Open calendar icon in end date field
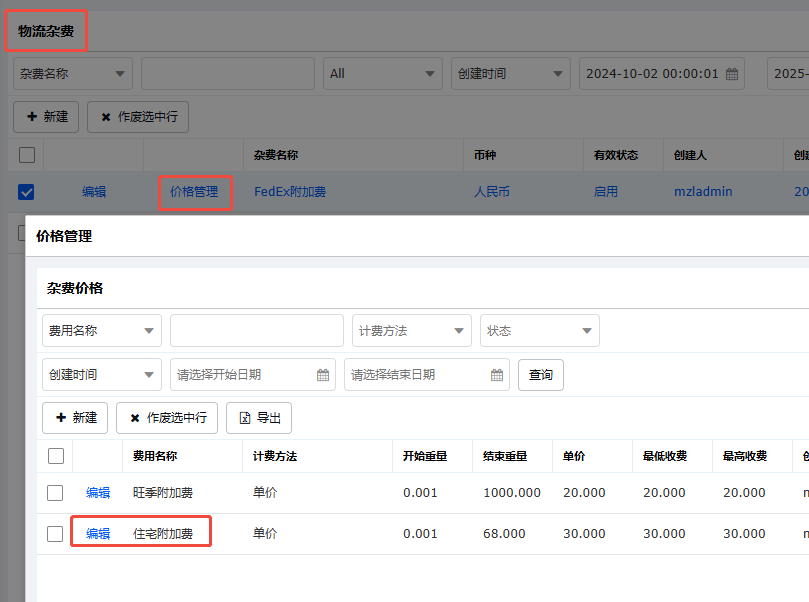Viewport: 809px width, 602px height. tap(497, 375)
